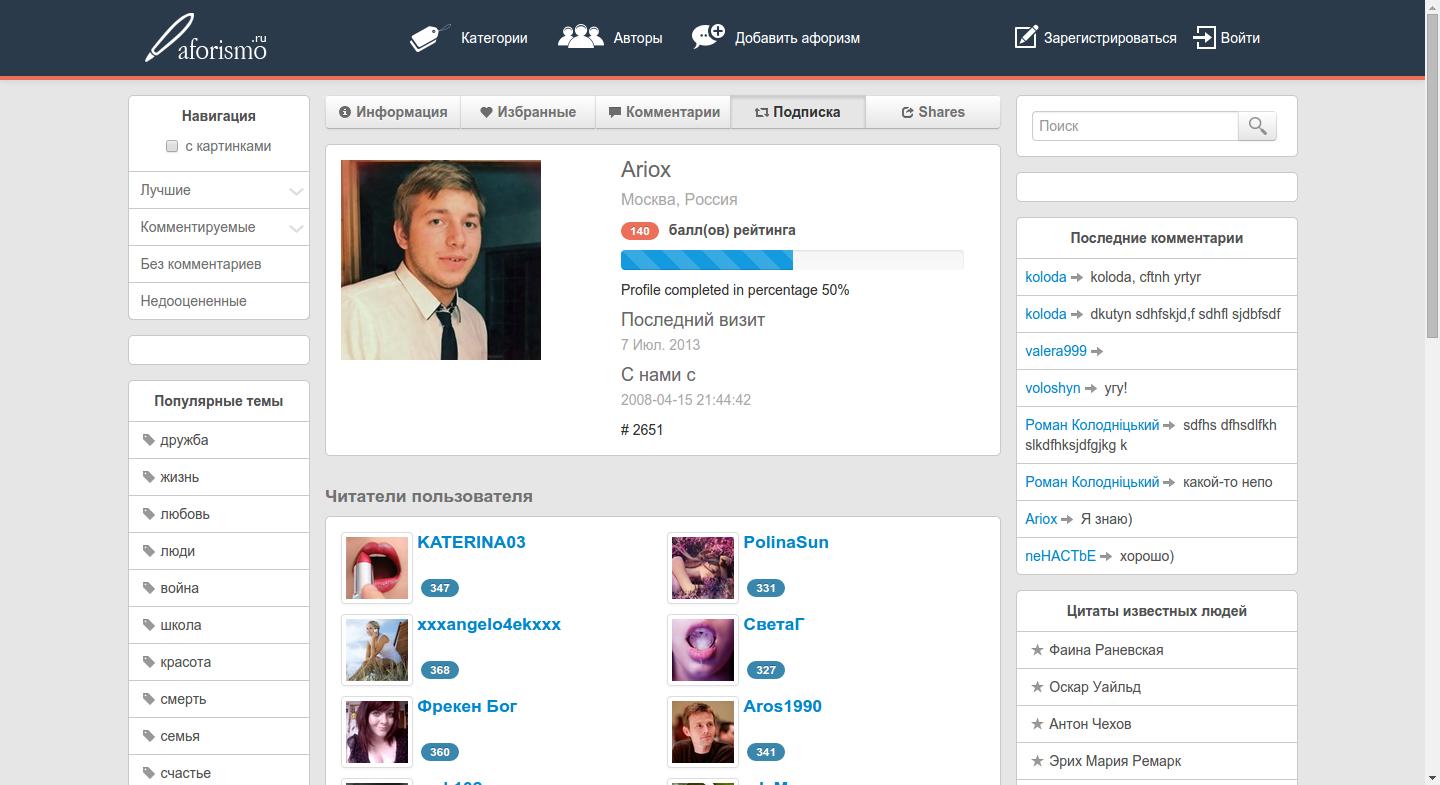Open Недооцененные navigation item
This screenshot has width=1440, height=785.
(x=219, y=301)
